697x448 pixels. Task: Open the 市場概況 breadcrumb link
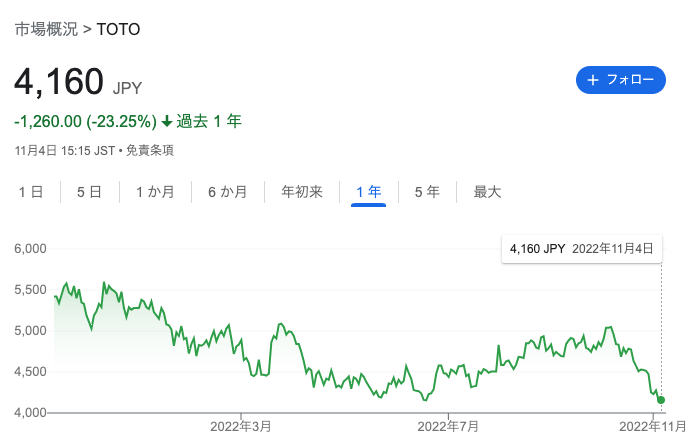46,29
